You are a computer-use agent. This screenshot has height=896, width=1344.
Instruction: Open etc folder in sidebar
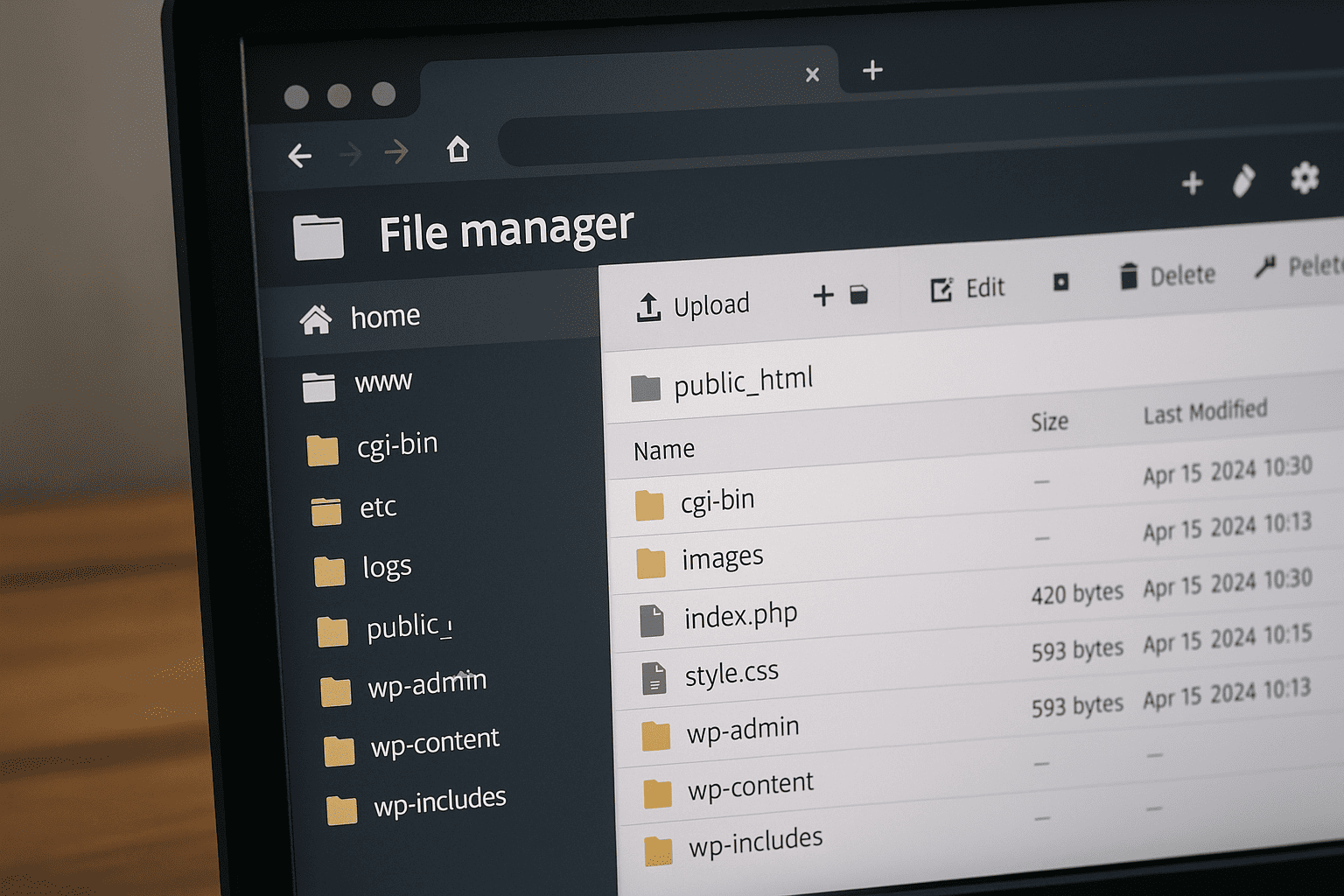click(377, 507)
